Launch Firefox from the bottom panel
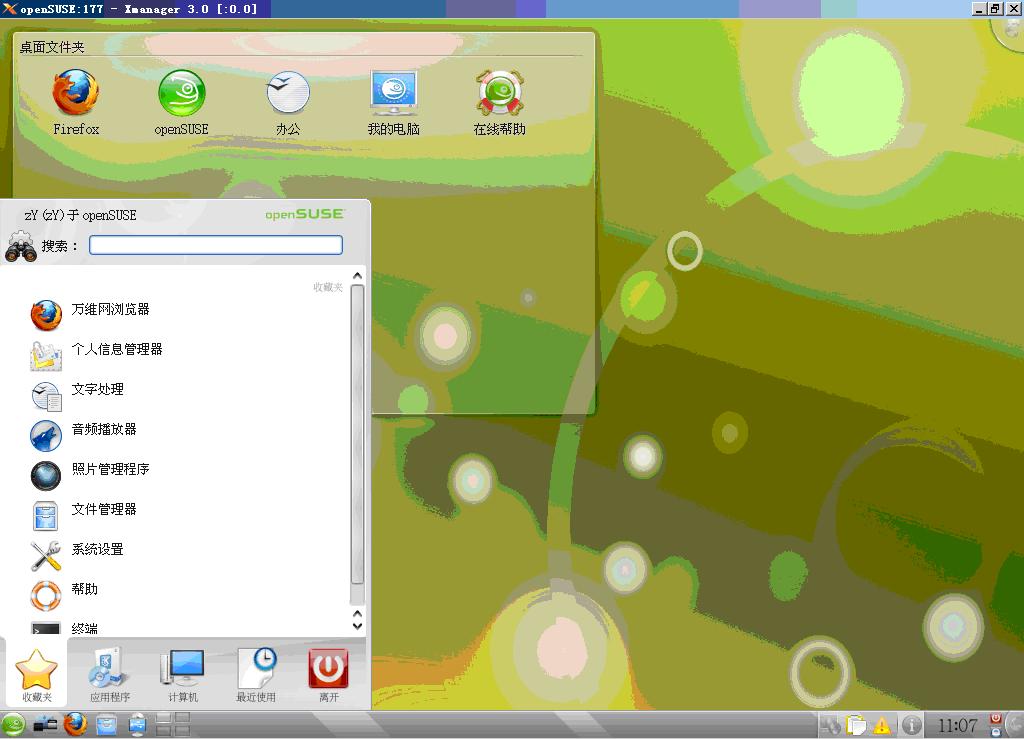 (x=76, y=725)
